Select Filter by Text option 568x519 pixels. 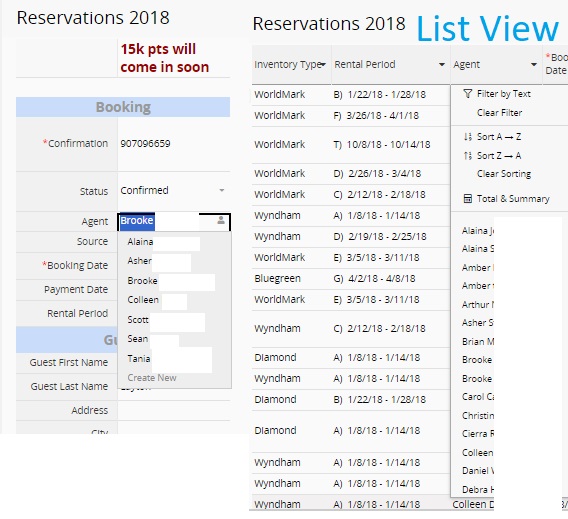tap(504, 94)
